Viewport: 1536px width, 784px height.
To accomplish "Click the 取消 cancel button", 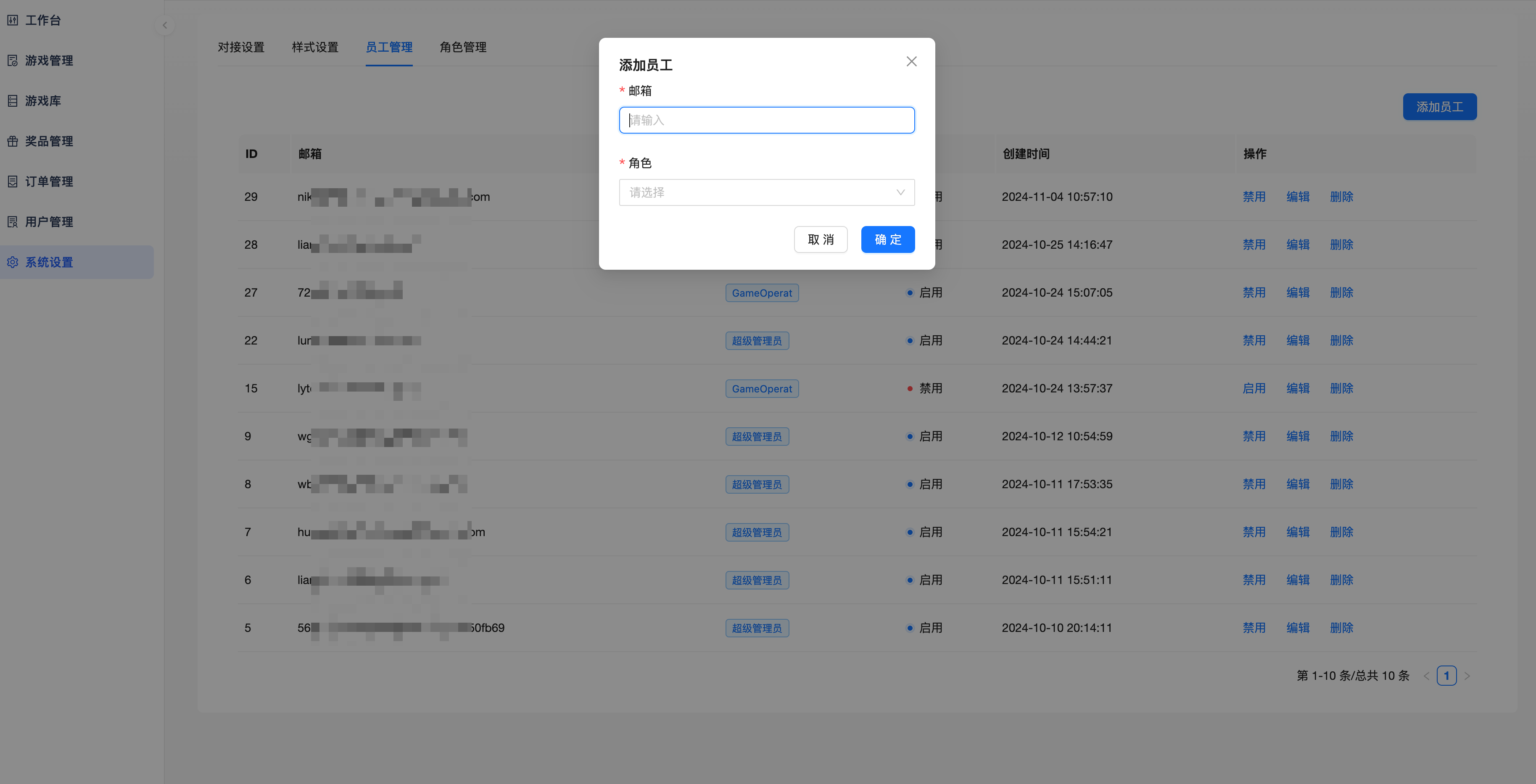I will [821, 239].
